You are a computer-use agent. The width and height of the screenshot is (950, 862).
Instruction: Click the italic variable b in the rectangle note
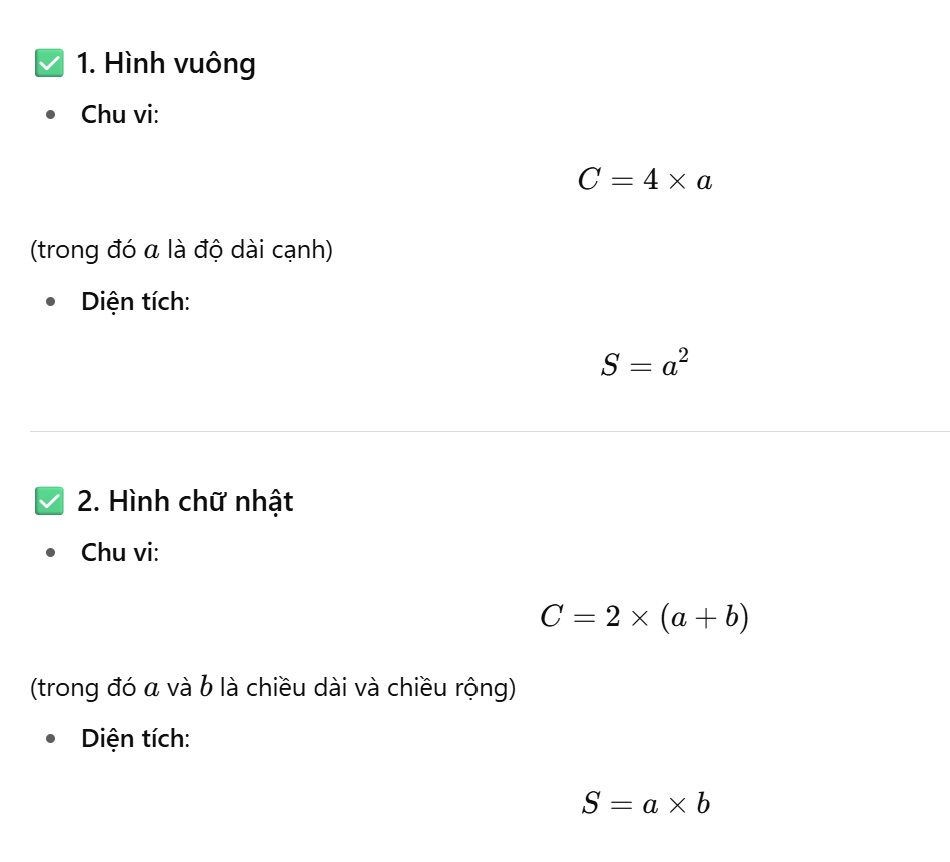206,688
